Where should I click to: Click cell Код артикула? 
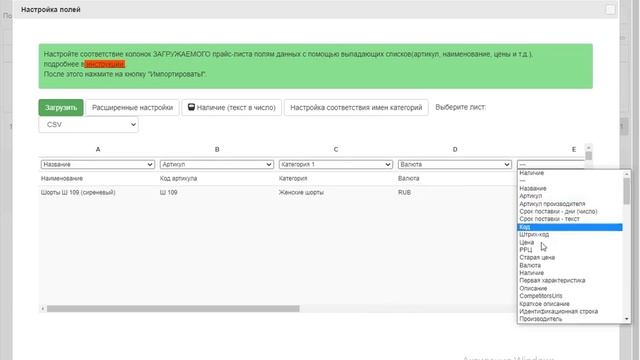click(178, 178)
